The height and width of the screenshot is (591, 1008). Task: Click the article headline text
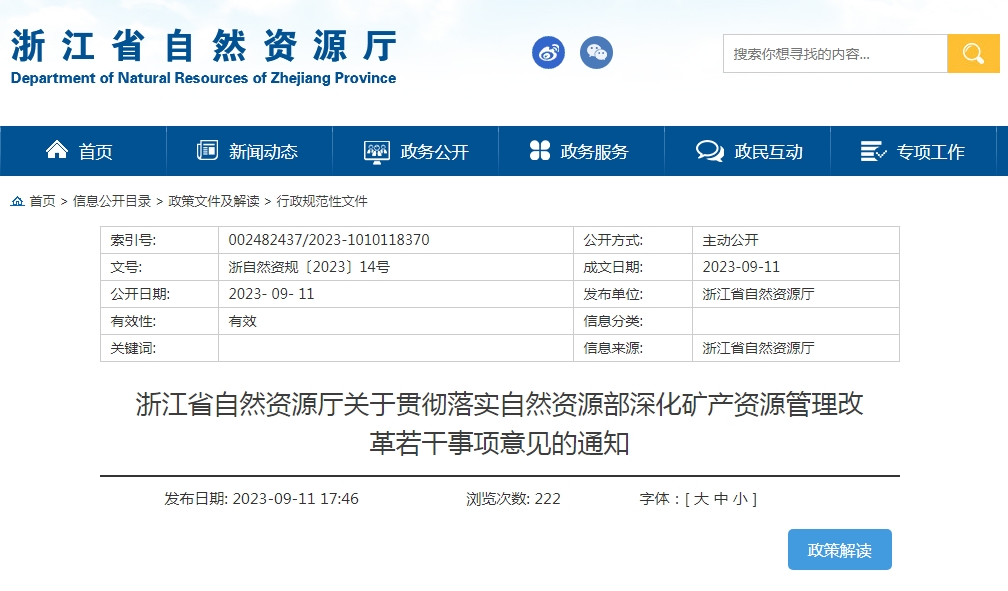click(x=500, y=424)
